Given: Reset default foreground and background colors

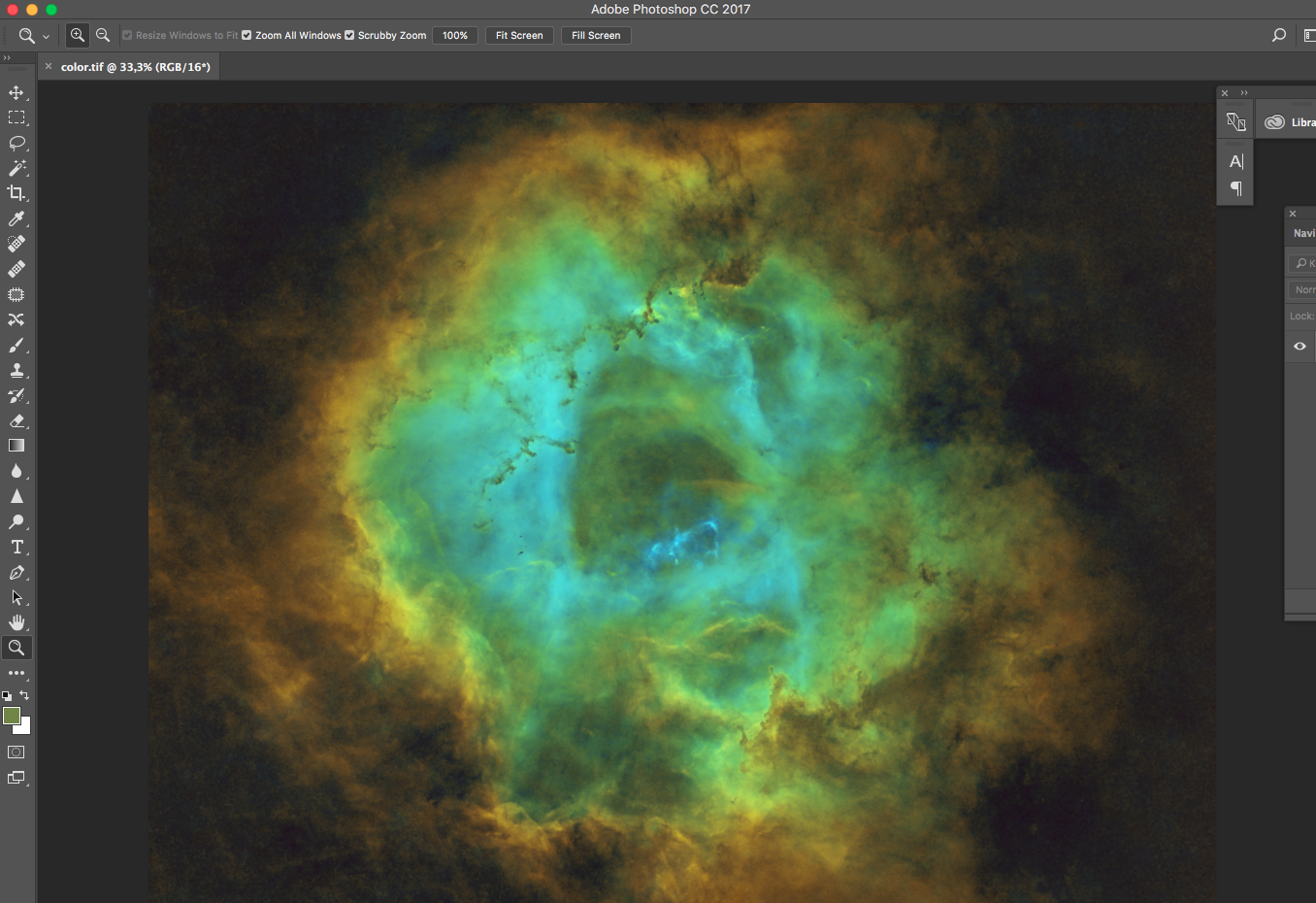Looking at the screenshot, I should tap(7, 696).
